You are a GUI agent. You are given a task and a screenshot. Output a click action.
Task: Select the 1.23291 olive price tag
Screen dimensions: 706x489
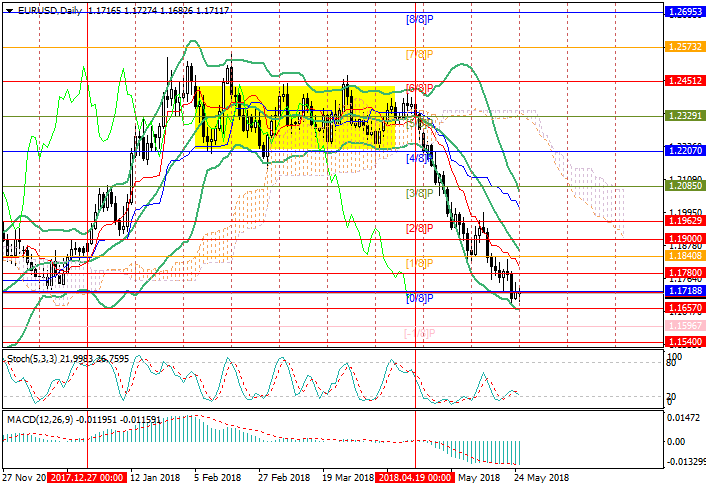coord(685,116)
